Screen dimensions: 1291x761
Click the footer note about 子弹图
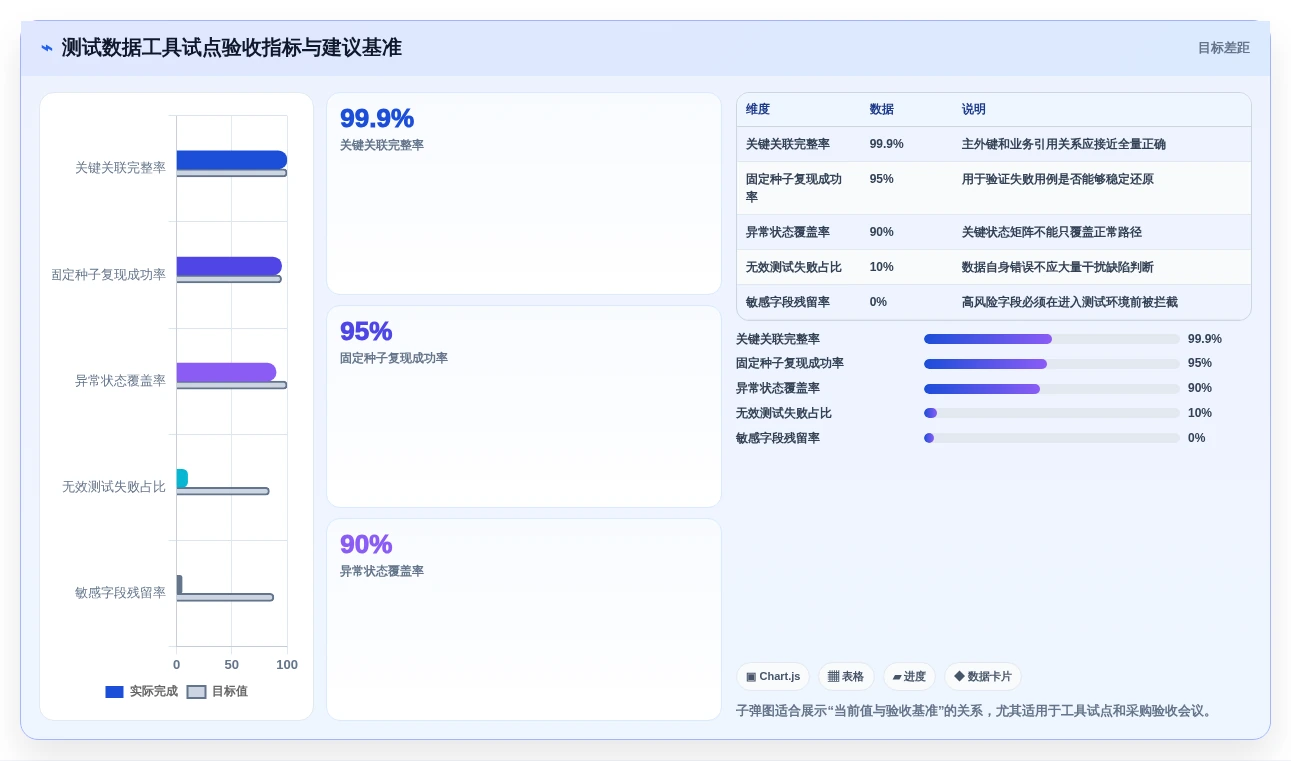coord(976,711)
